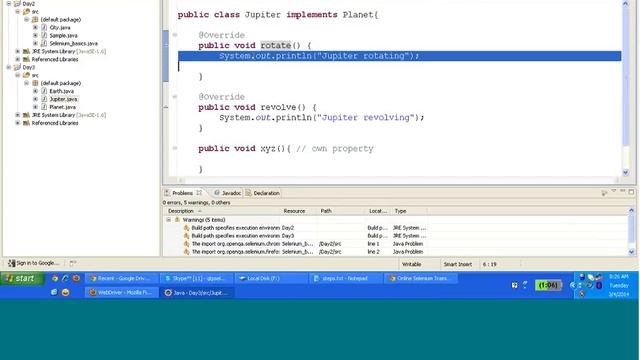Collapse the Day3 project node
Image resolution: width=640 pixels, height=360 pixels.
9,67
